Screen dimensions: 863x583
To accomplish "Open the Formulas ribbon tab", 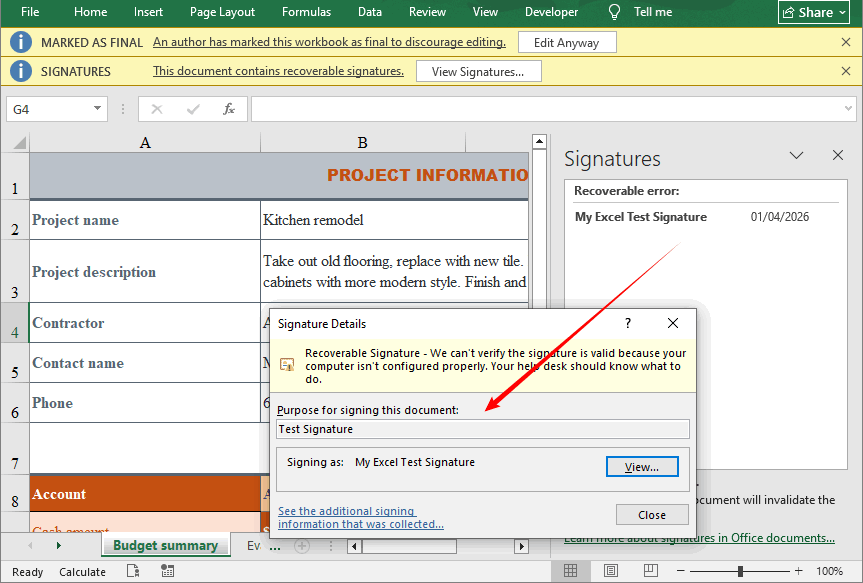I will pos(306,12).
